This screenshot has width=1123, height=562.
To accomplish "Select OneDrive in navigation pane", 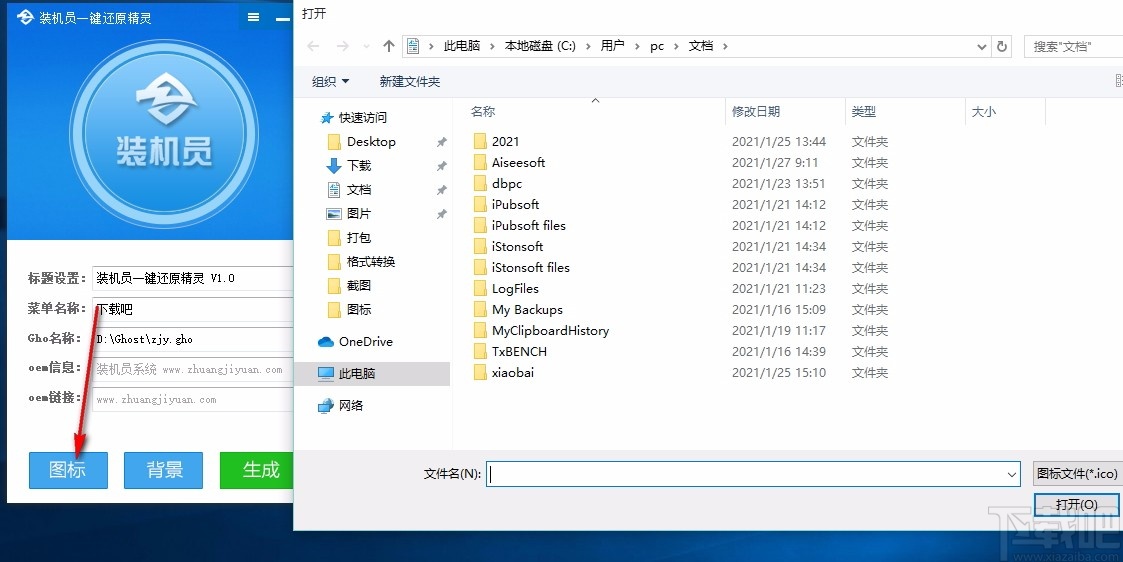I will click(x=365, y=341).
